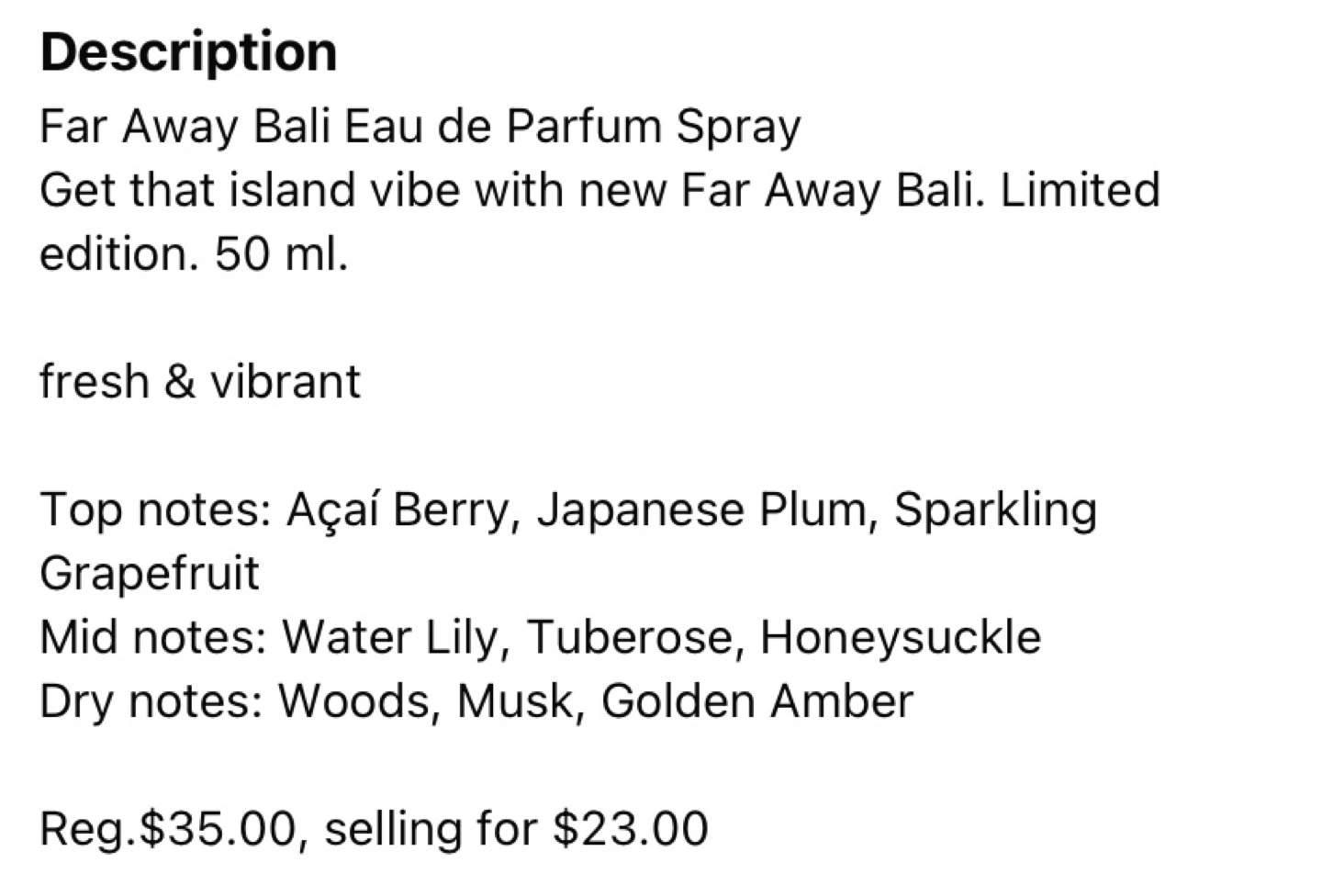This screenshot has height=896, width=1322.
Task: Click the selling price "$23.00"
Action: (631, 829)
